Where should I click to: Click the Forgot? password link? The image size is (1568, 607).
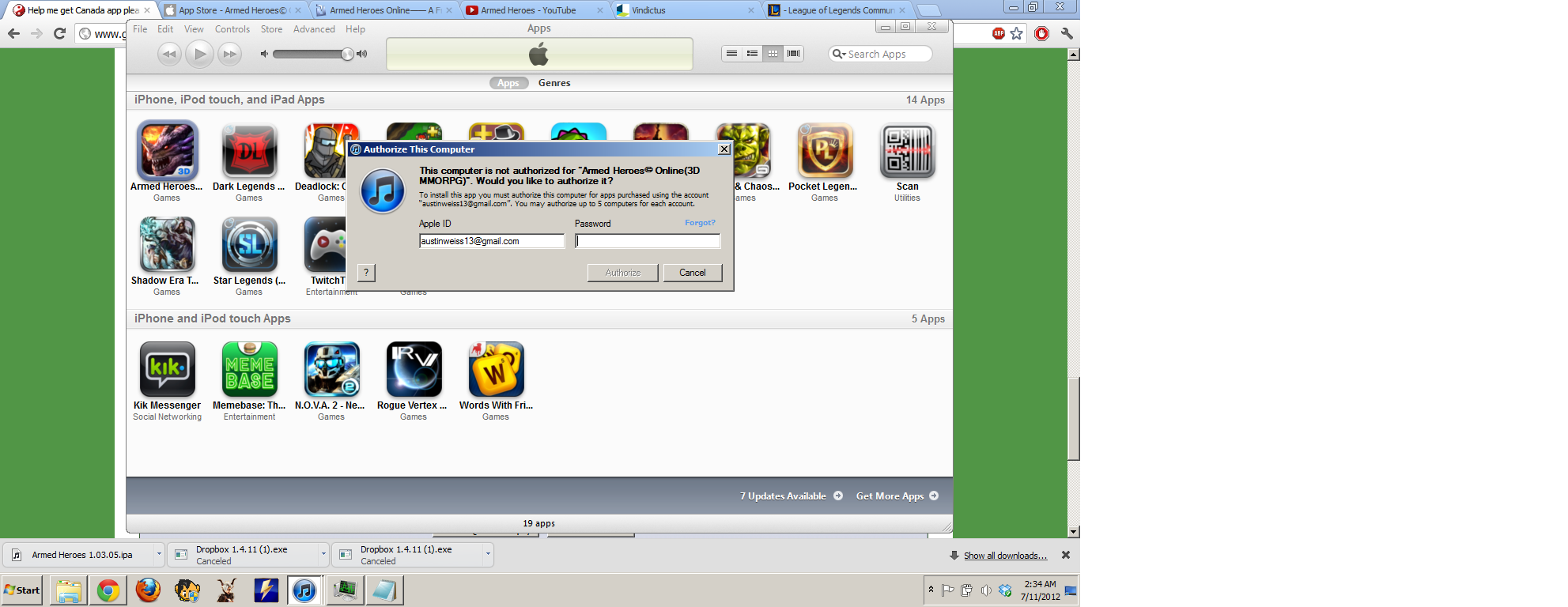pos(700,223)
